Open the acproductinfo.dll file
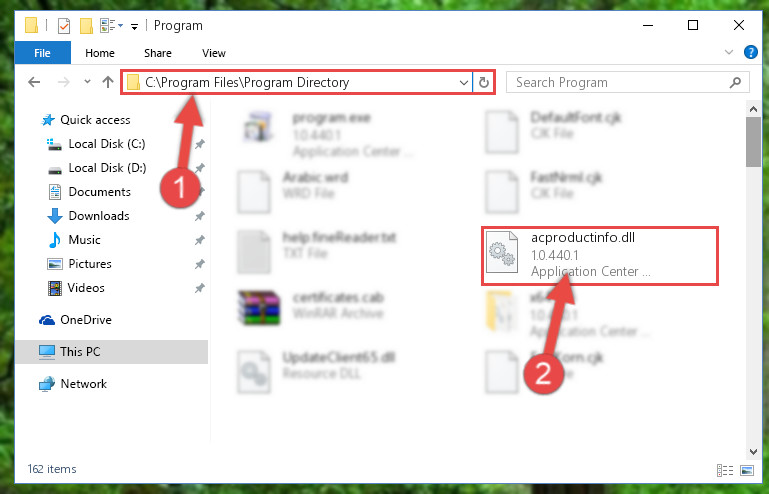769x494 pixels. [x=600, y=255]
